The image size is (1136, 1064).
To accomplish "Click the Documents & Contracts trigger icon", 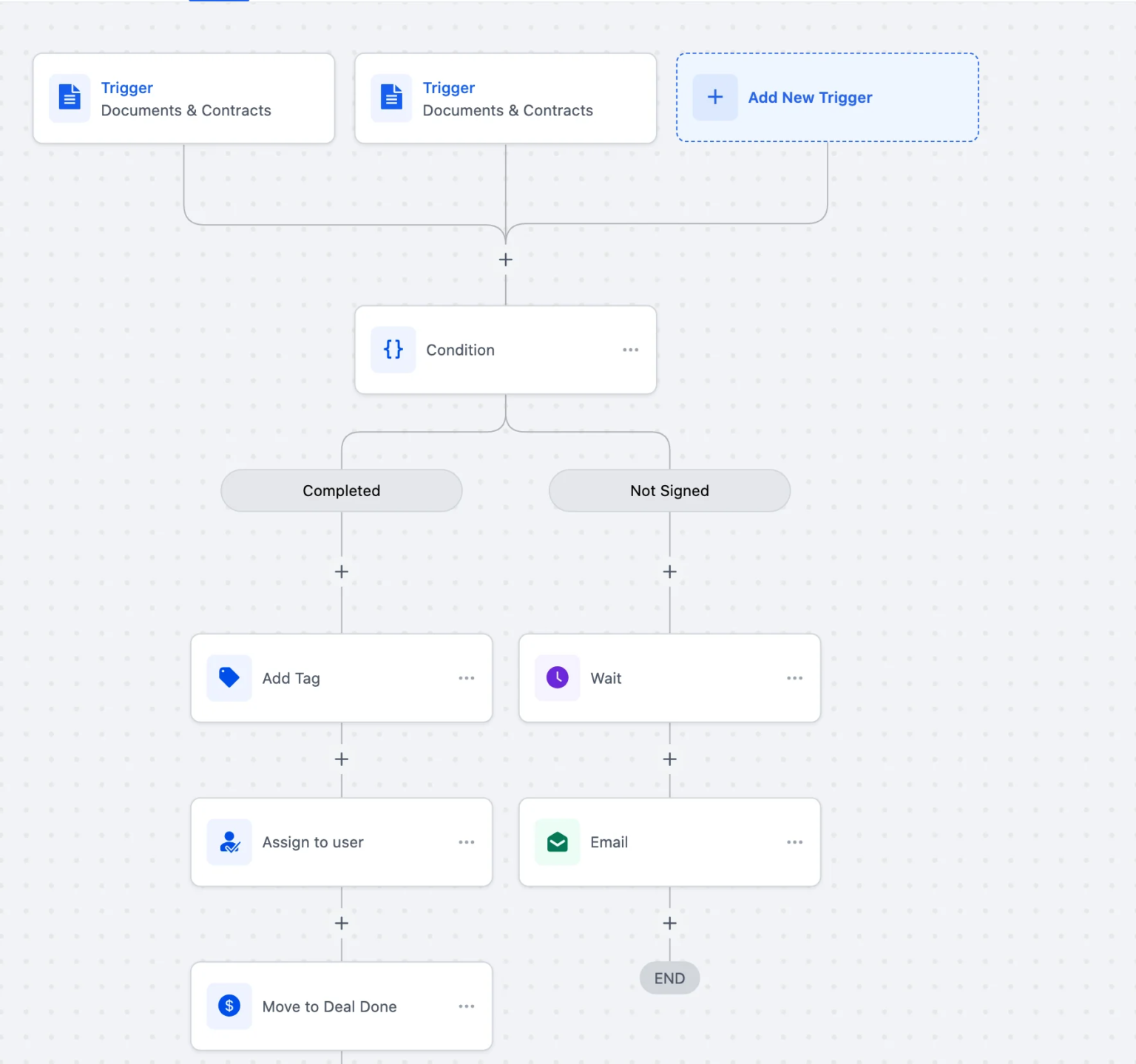I will [69, 97].
